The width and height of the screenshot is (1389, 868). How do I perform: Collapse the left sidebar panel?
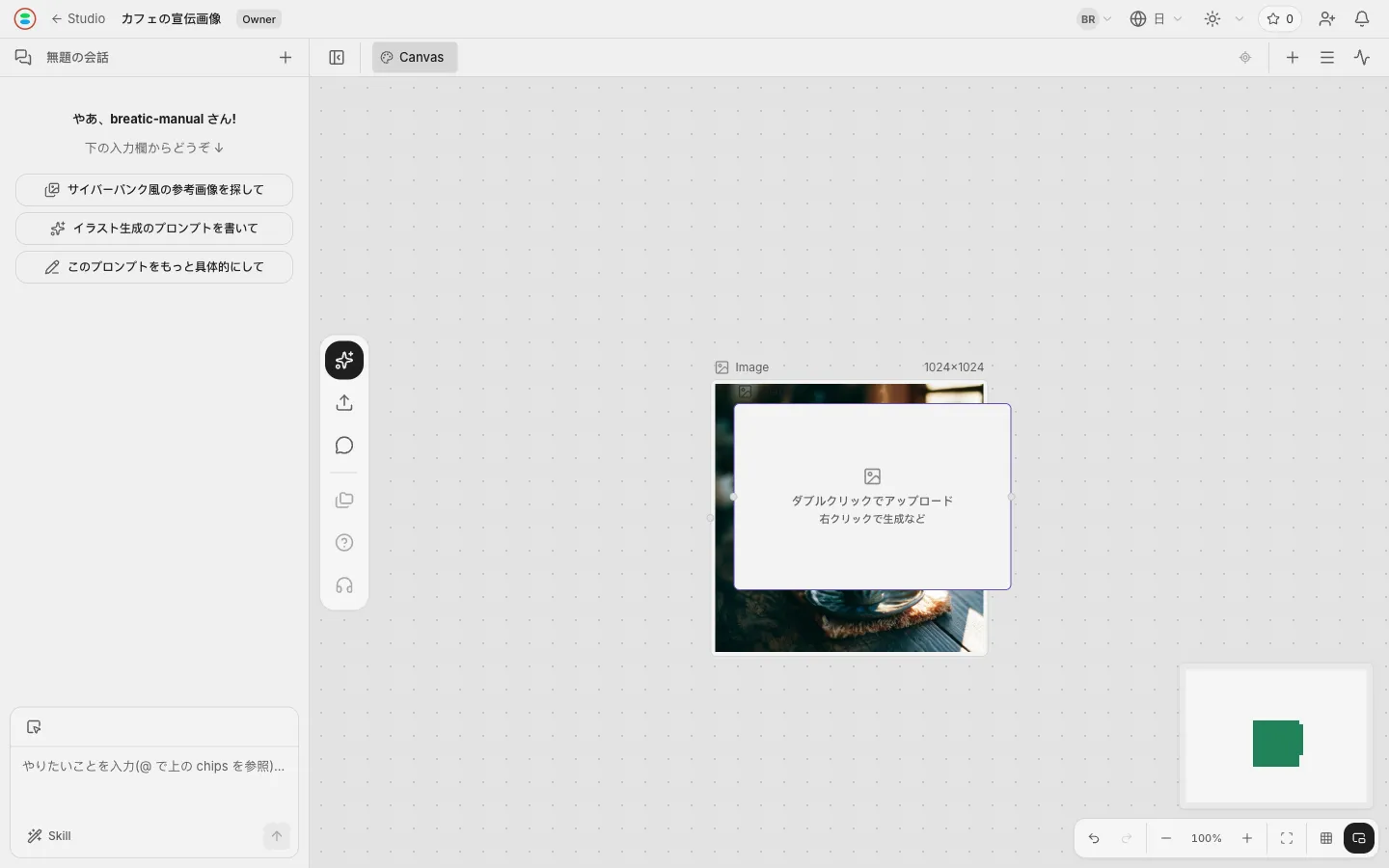[337, 58]
